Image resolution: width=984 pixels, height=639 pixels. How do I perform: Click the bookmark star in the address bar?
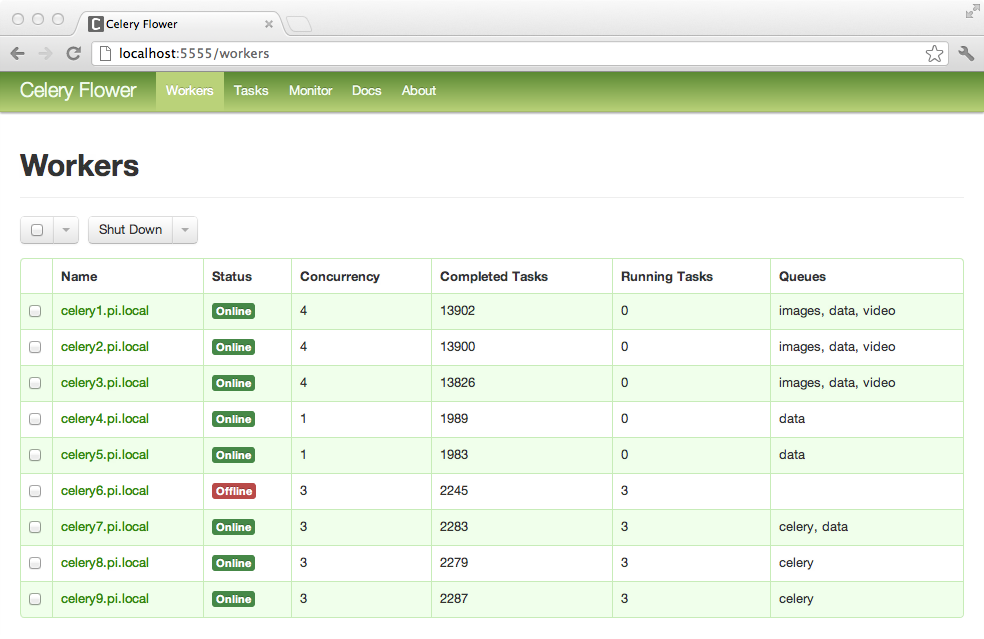coord(934,53)
